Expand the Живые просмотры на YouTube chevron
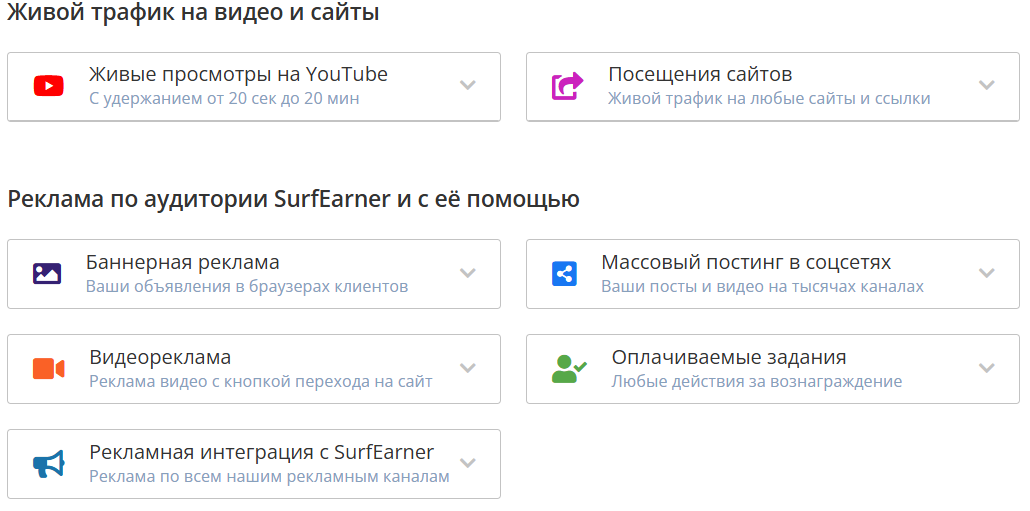The width and height of the screenshot is (1030, 511). click(467, 85)
